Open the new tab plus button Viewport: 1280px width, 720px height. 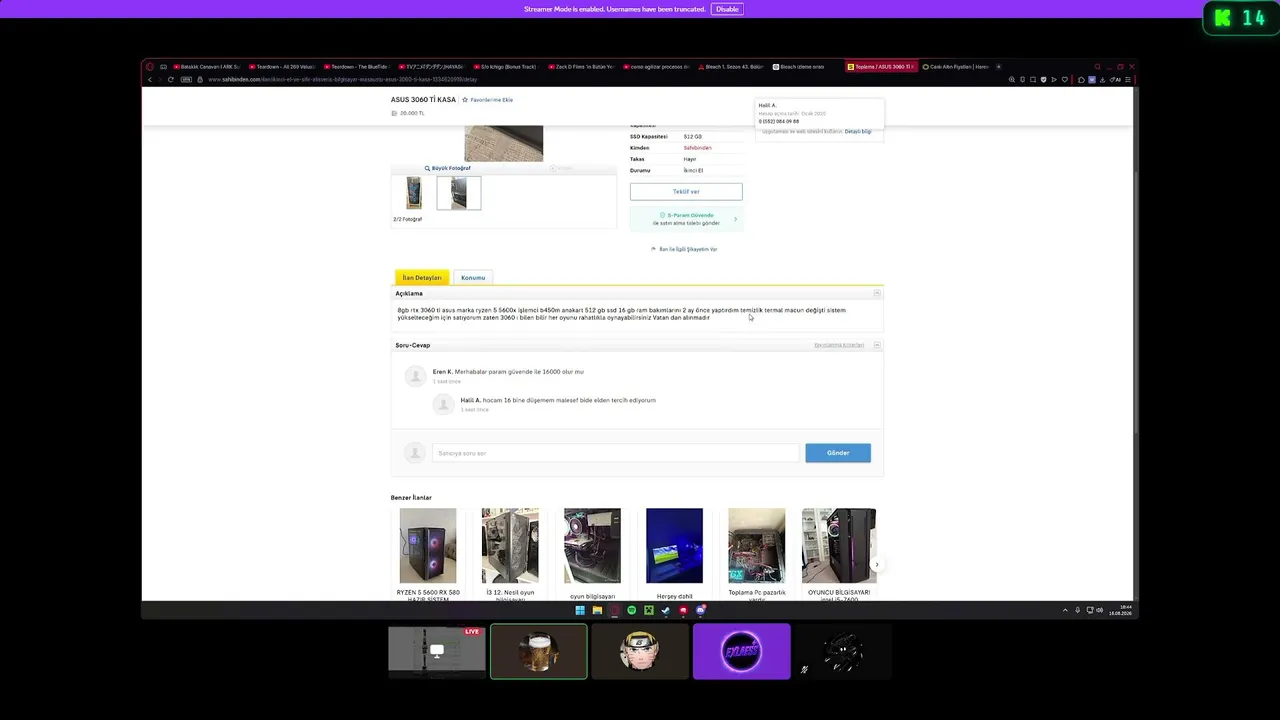[998, 67]
